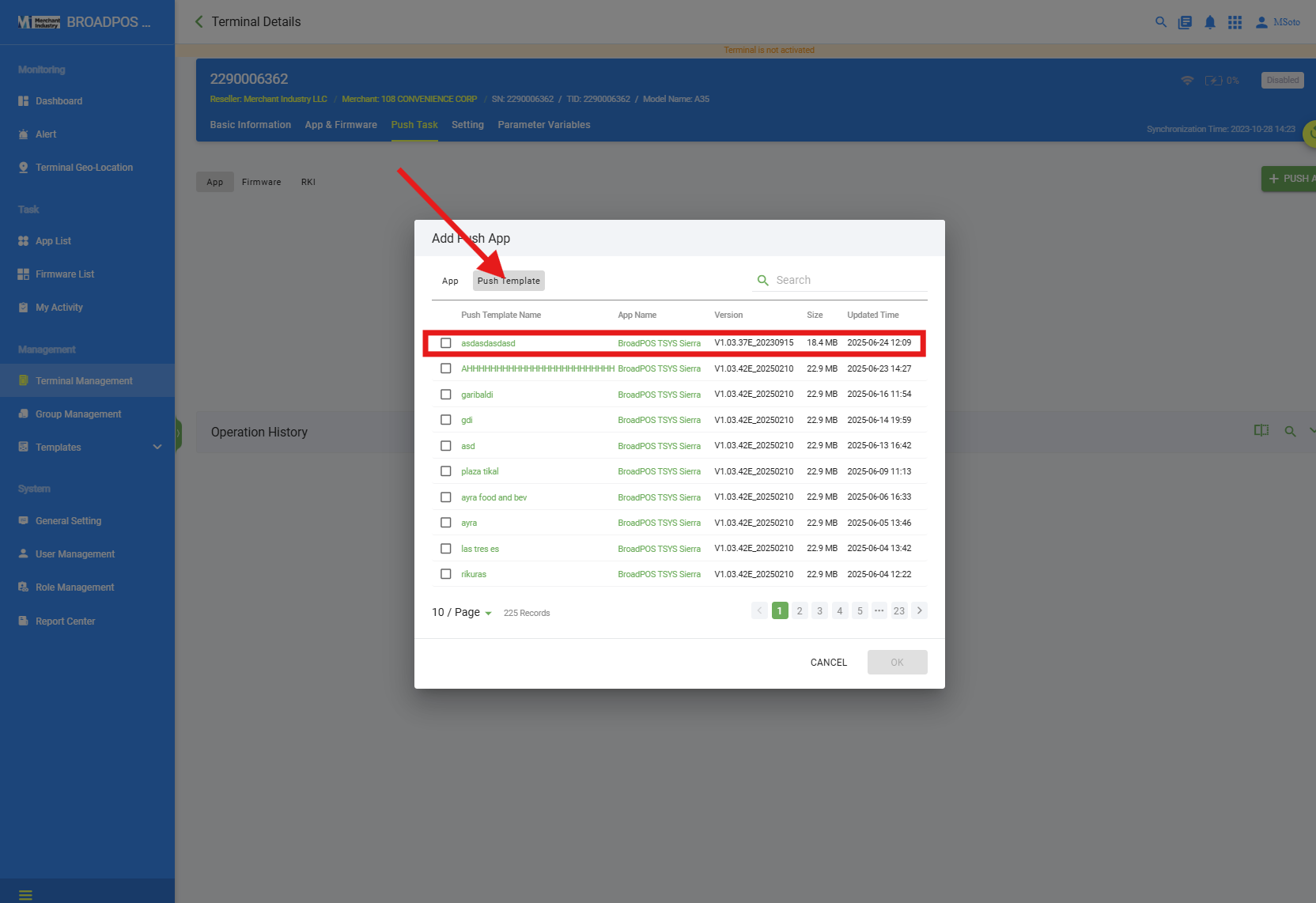Switch to Firmware push task sub-tab
The height and width of the screenshot is (903, 1316).
tap(262, 182)
